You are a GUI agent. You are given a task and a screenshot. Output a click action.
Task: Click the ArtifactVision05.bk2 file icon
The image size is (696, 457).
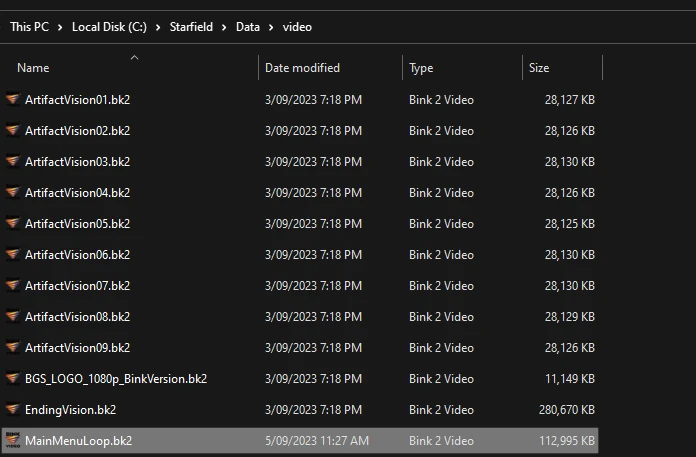pyautogui.click(x=12, y=224)
